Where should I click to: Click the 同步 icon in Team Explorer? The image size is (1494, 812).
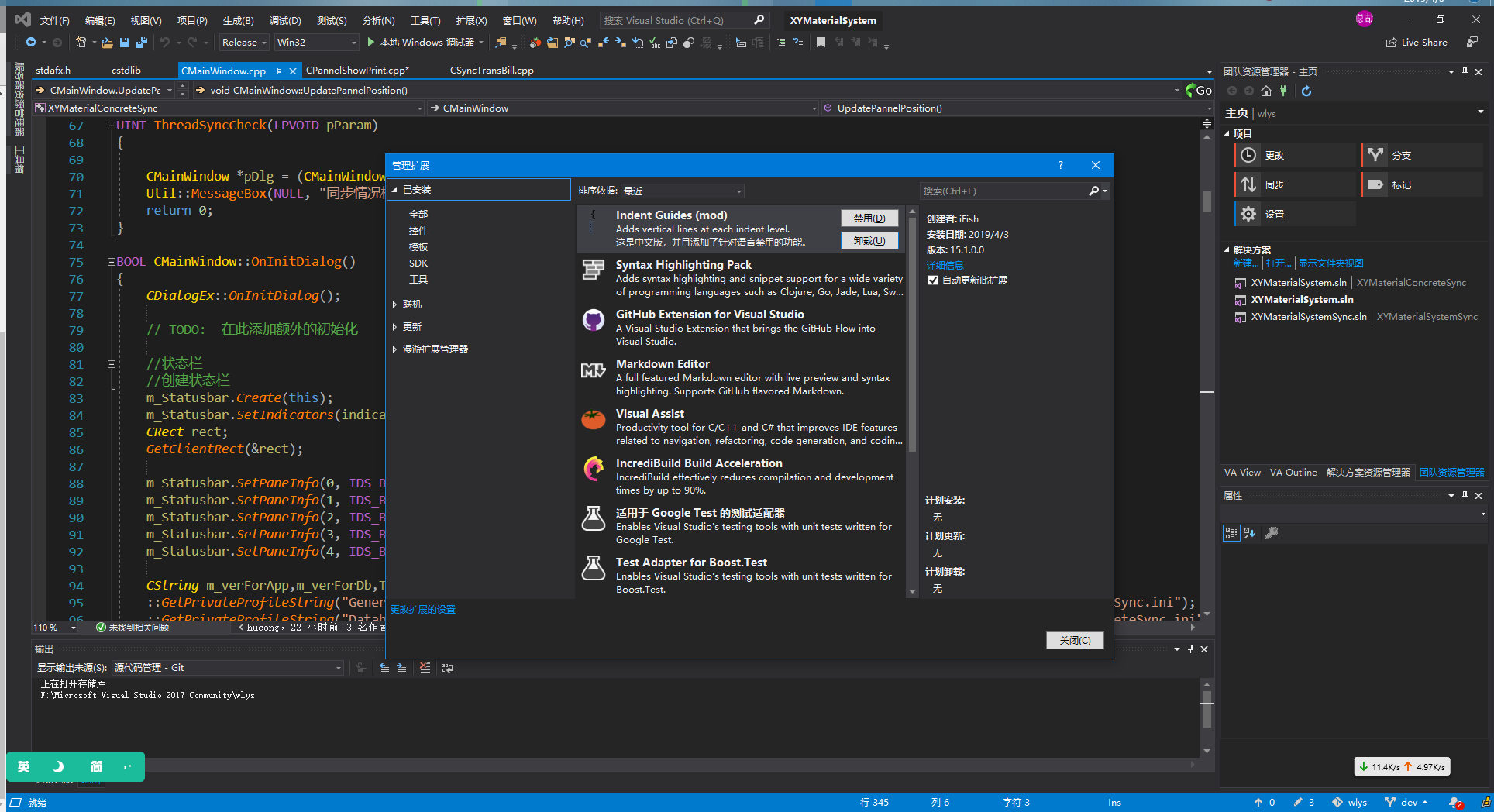[1248, 184]
